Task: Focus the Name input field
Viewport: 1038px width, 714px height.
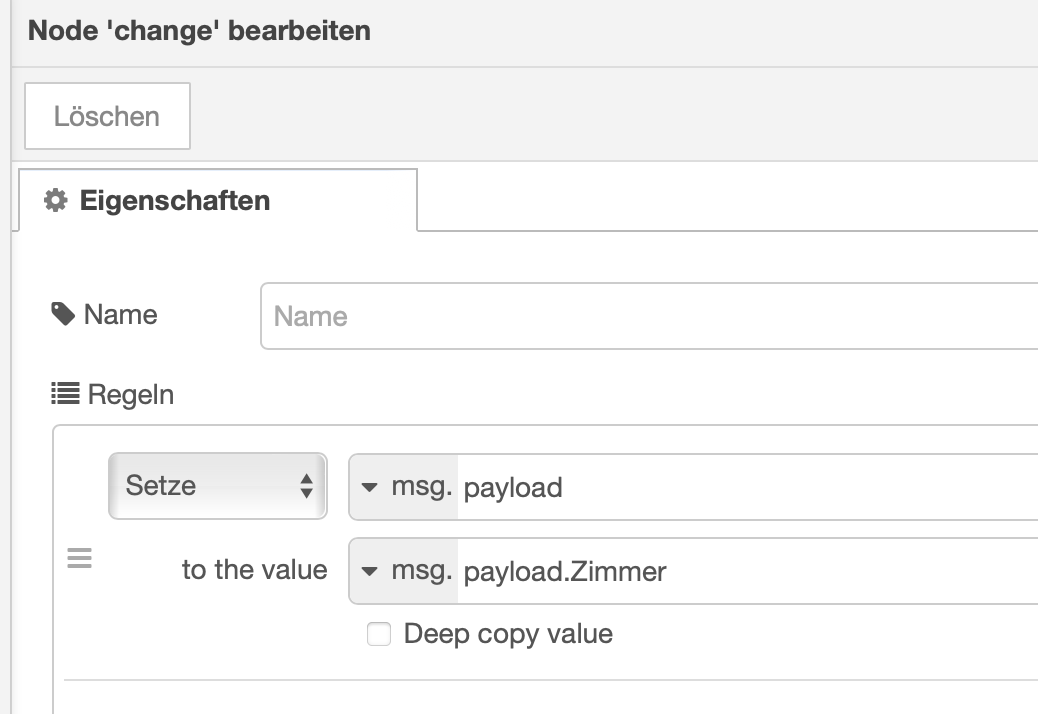Action: pyautogui.click(x=650, y=317)
